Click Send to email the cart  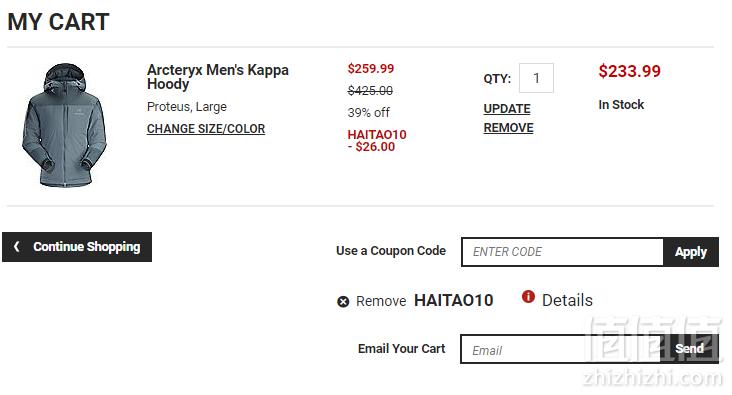click(690, 349)
